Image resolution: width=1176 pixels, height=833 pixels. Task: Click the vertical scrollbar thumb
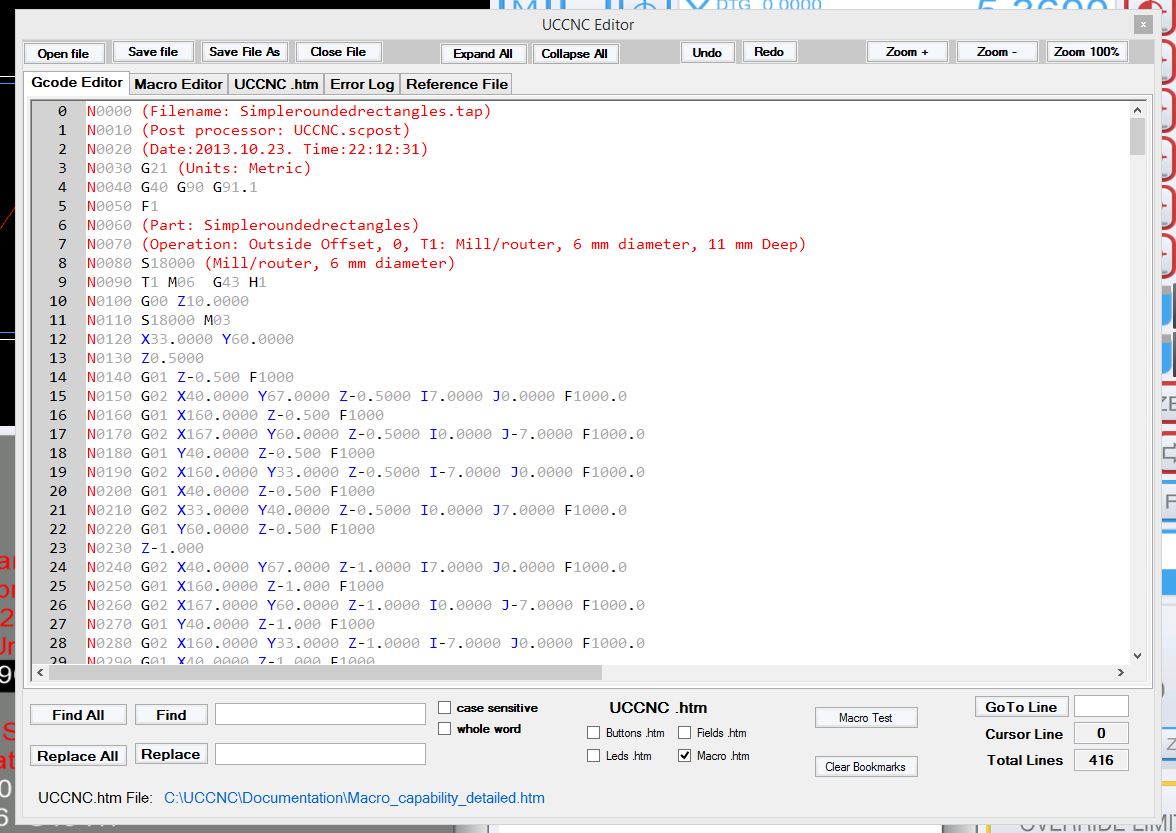(x=1137, y=136)
